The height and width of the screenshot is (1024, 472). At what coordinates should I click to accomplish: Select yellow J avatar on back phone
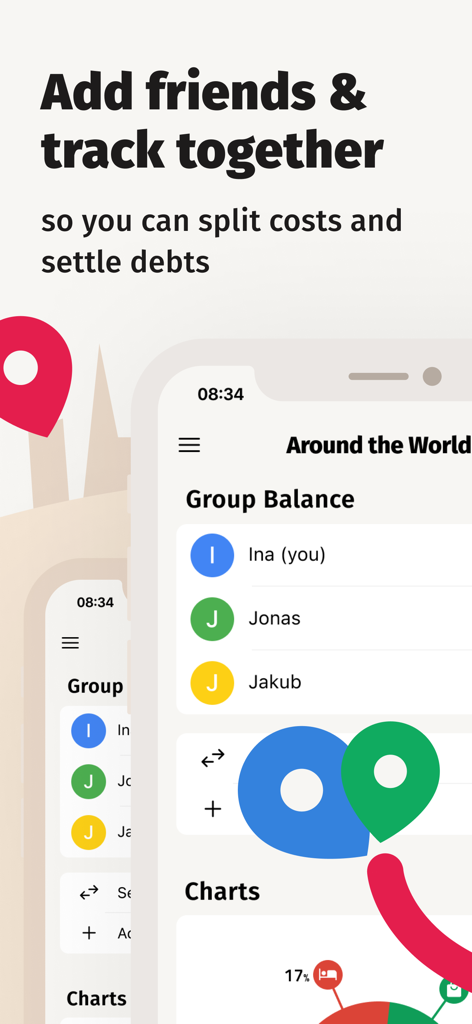[88, 832]
